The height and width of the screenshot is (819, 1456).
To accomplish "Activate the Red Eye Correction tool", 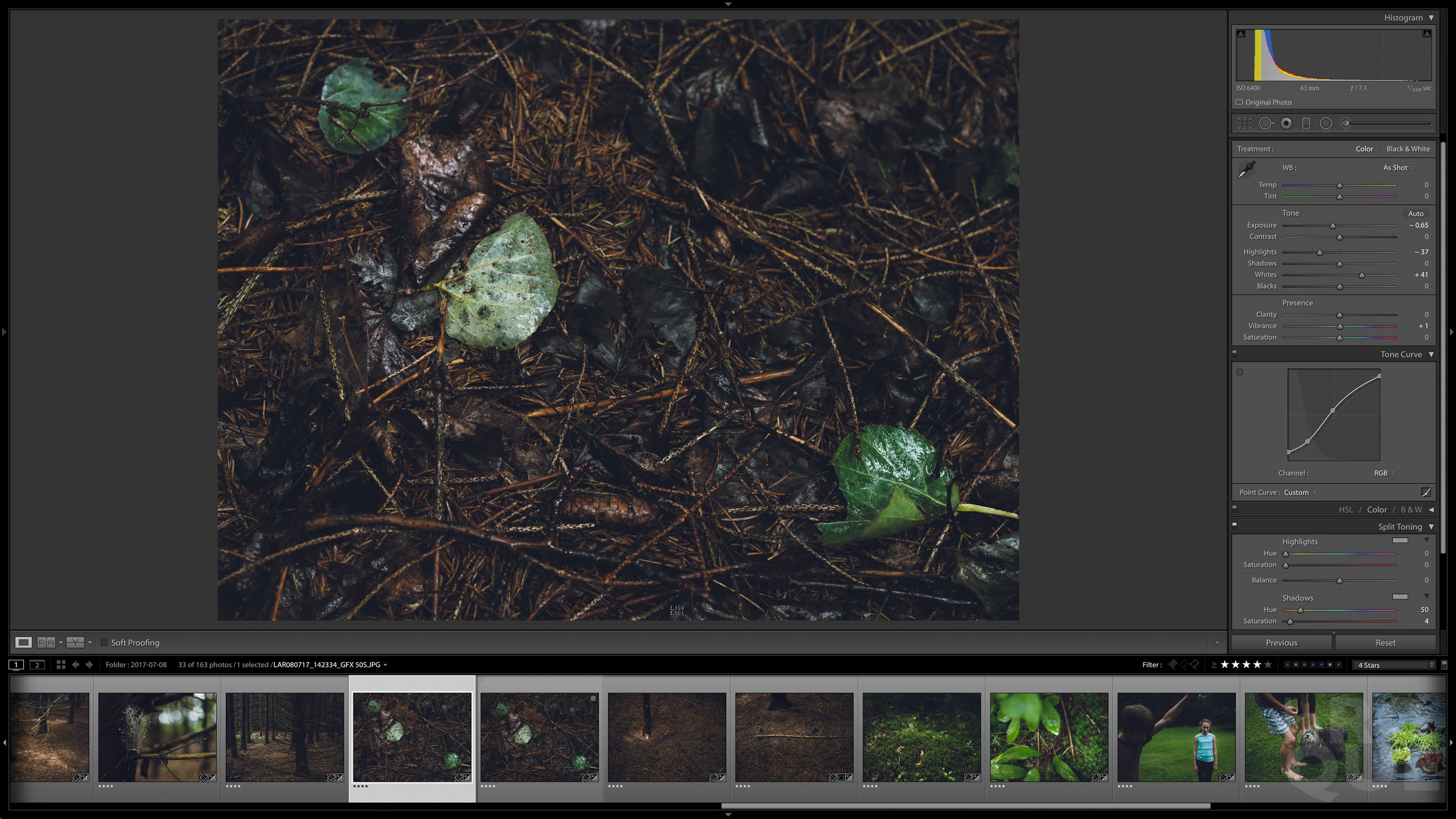I will 1287,123.
